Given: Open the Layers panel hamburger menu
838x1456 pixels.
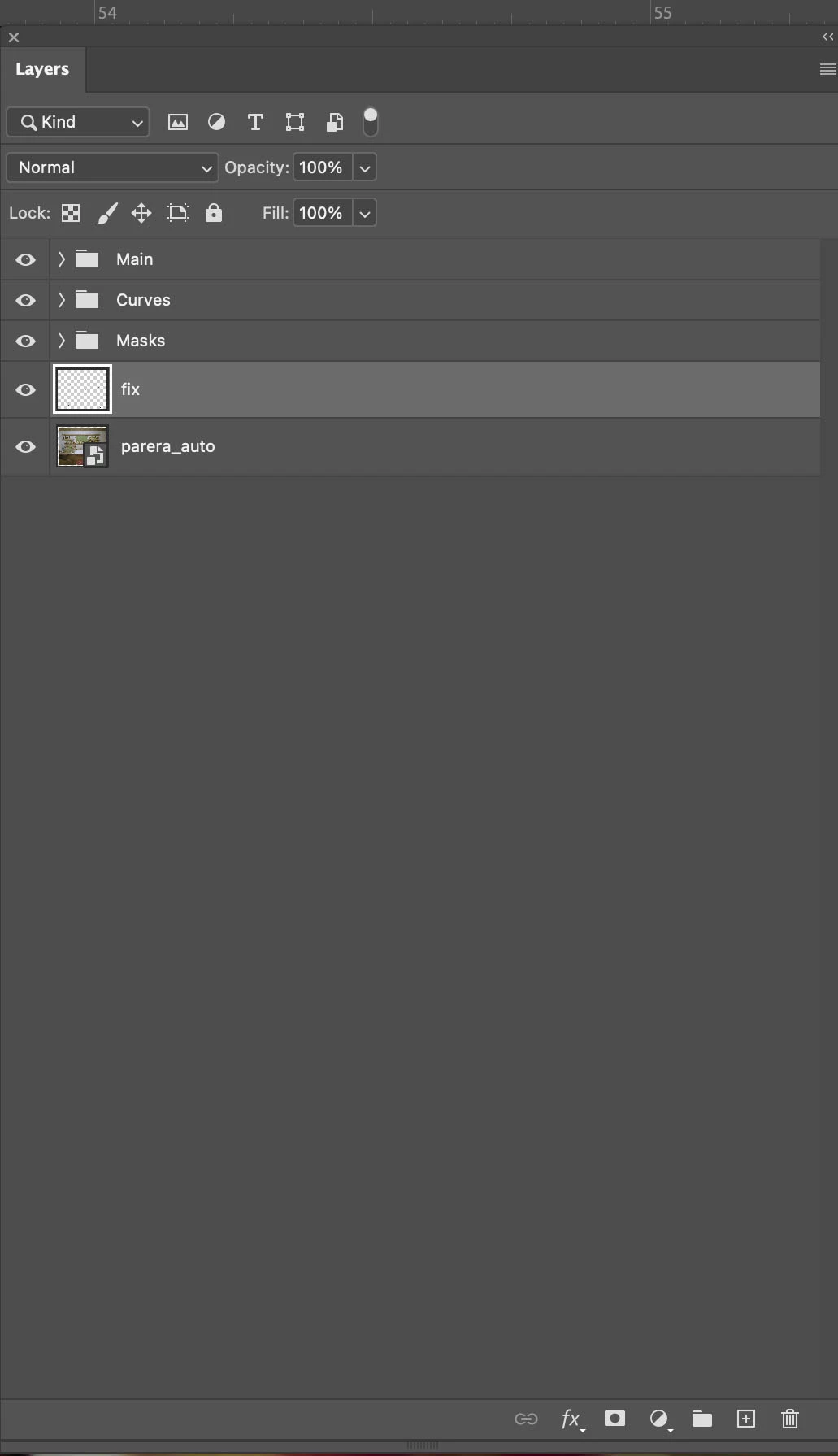Looking at the screenshot, I should (x=827, y=69).
